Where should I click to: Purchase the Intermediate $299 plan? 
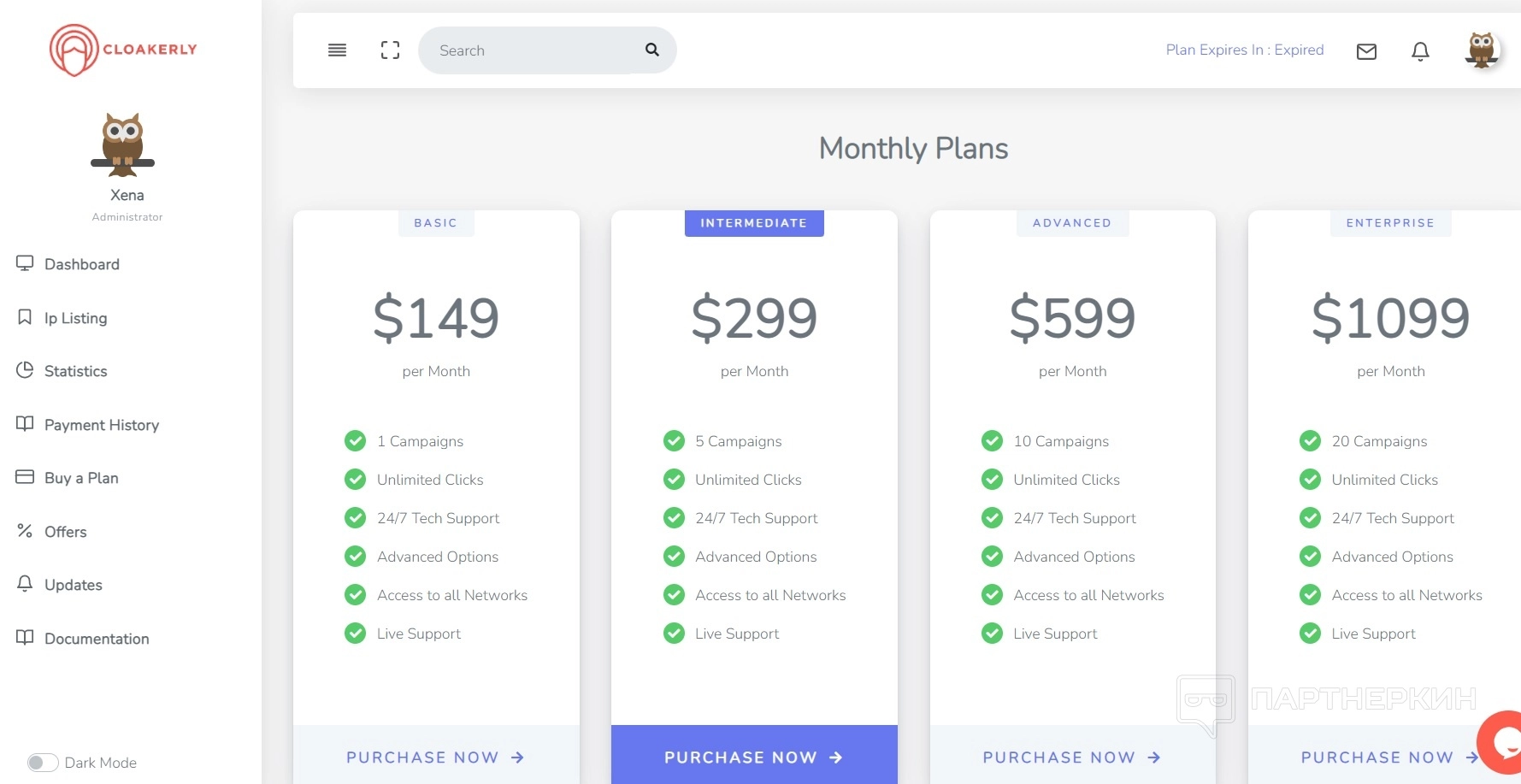click(753, 757)
